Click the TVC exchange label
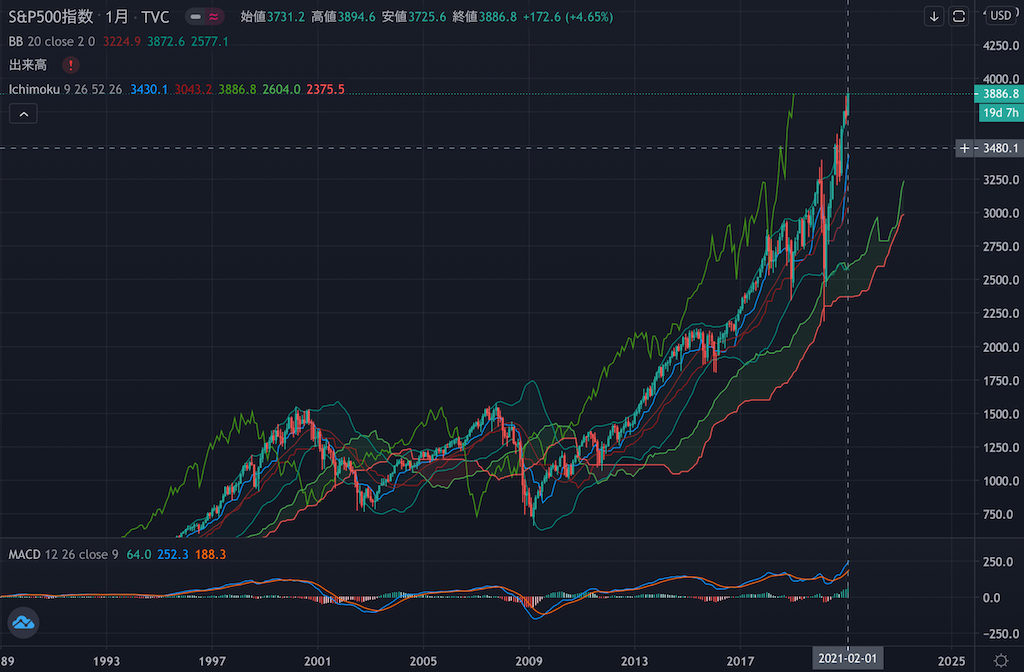Image resolution: width=1024 pixels, height=672 pixels. (155, 17)
